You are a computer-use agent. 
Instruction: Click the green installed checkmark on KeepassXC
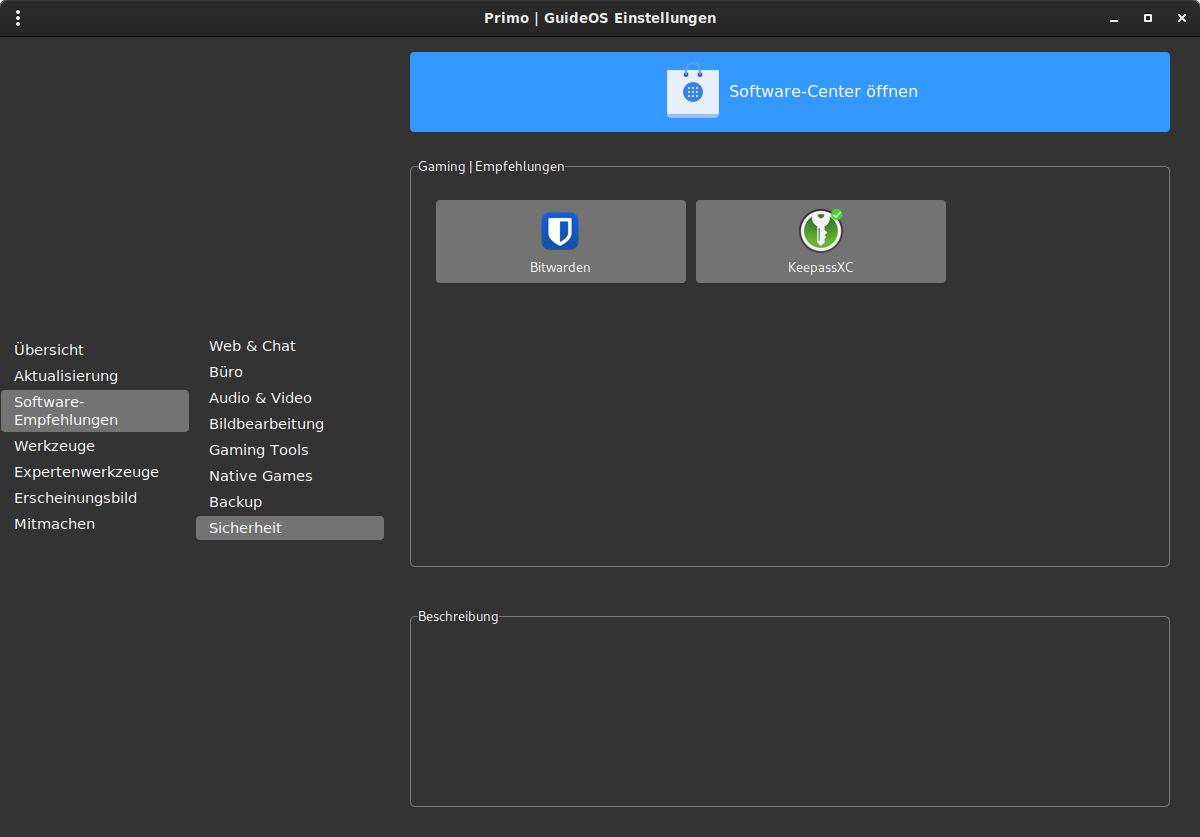[837, 214]
